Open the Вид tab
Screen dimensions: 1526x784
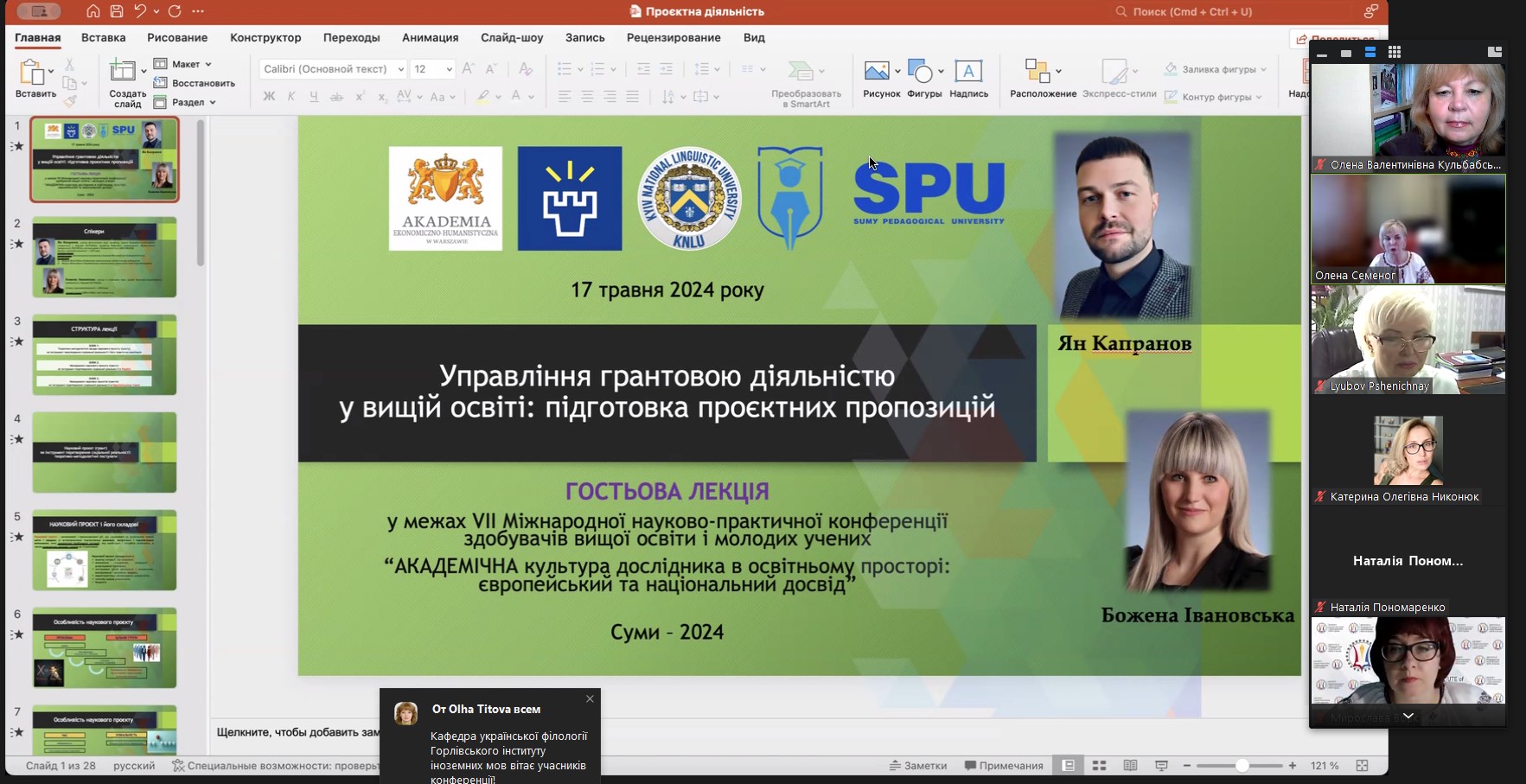point(754,38)
